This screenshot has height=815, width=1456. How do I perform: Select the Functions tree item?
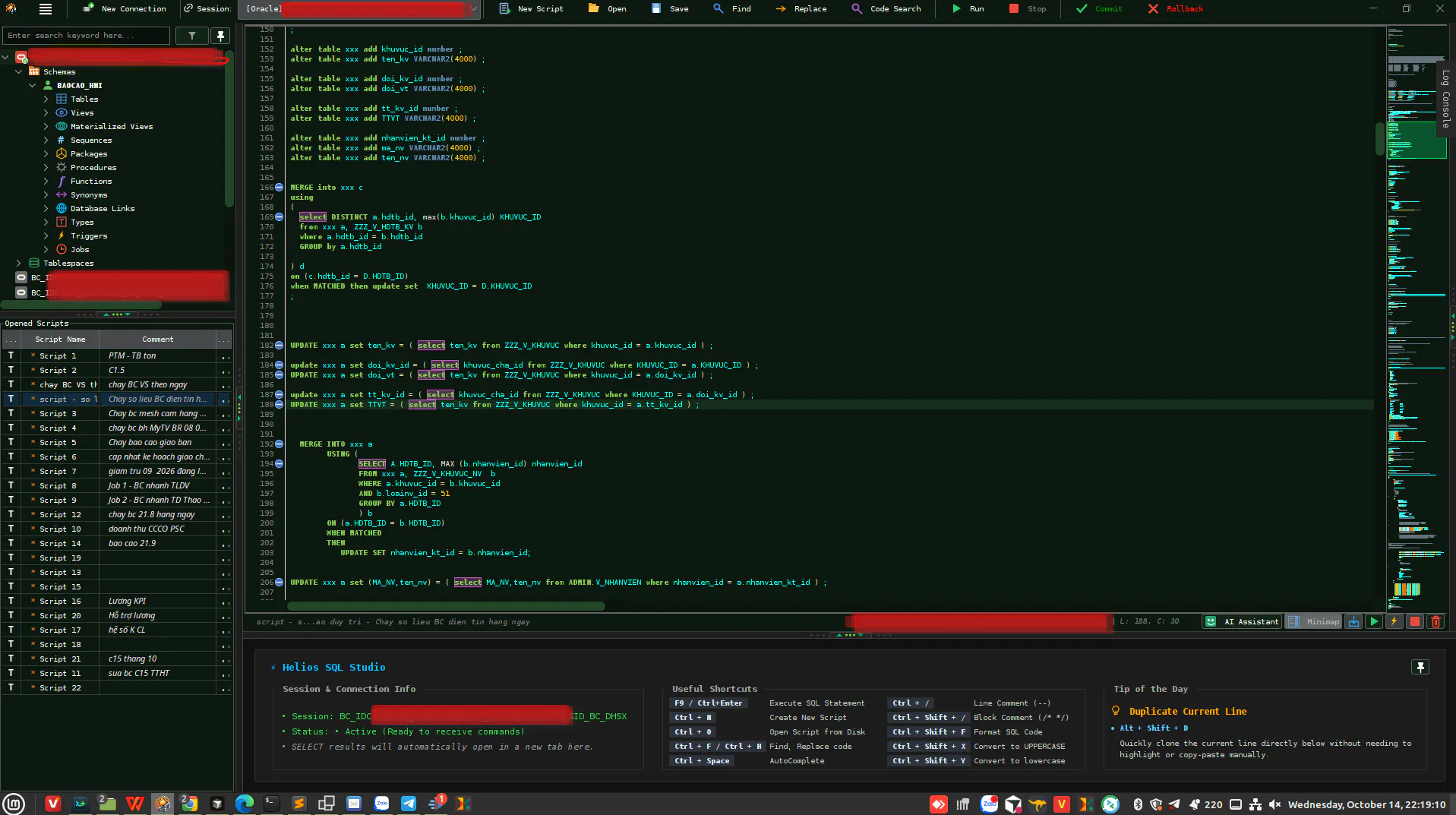tap(90, 181)
